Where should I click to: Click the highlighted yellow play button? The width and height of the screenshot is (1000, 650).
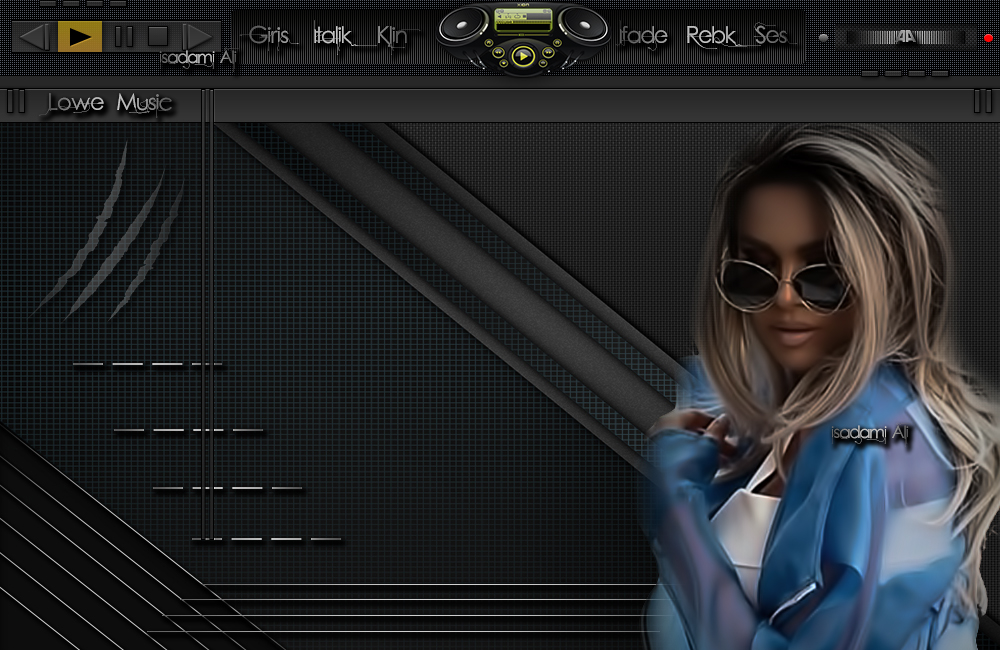coord(80,36)
